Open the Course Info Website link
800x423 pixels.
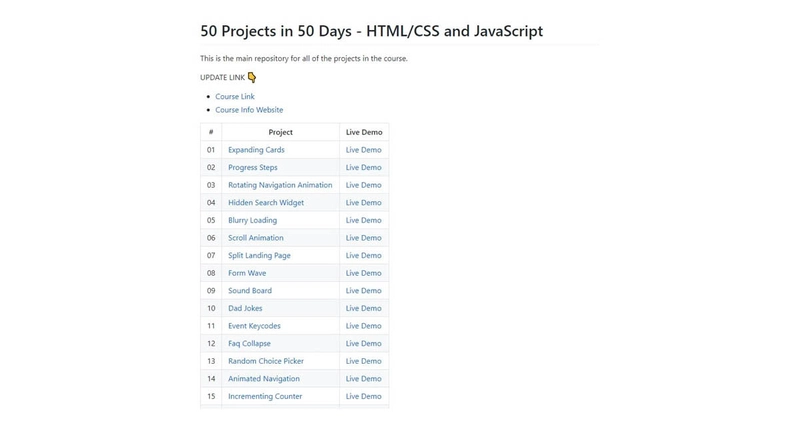(x=249, y=110)
